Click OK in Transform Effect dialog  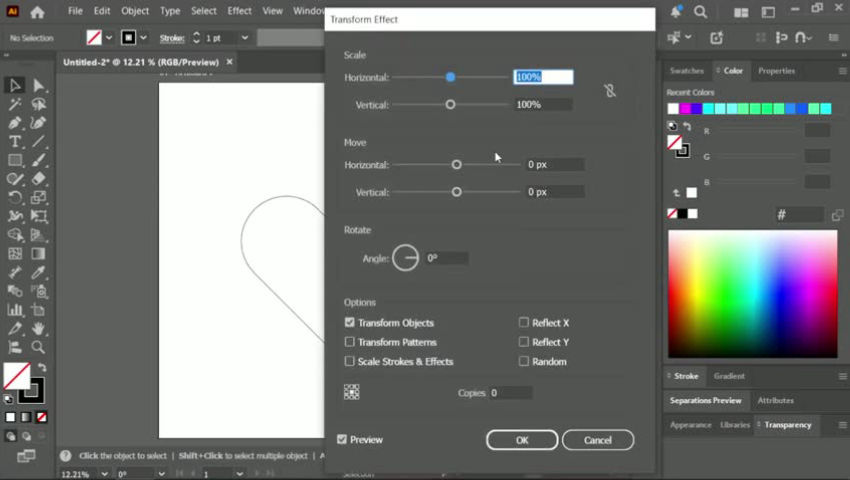[521, 440]
